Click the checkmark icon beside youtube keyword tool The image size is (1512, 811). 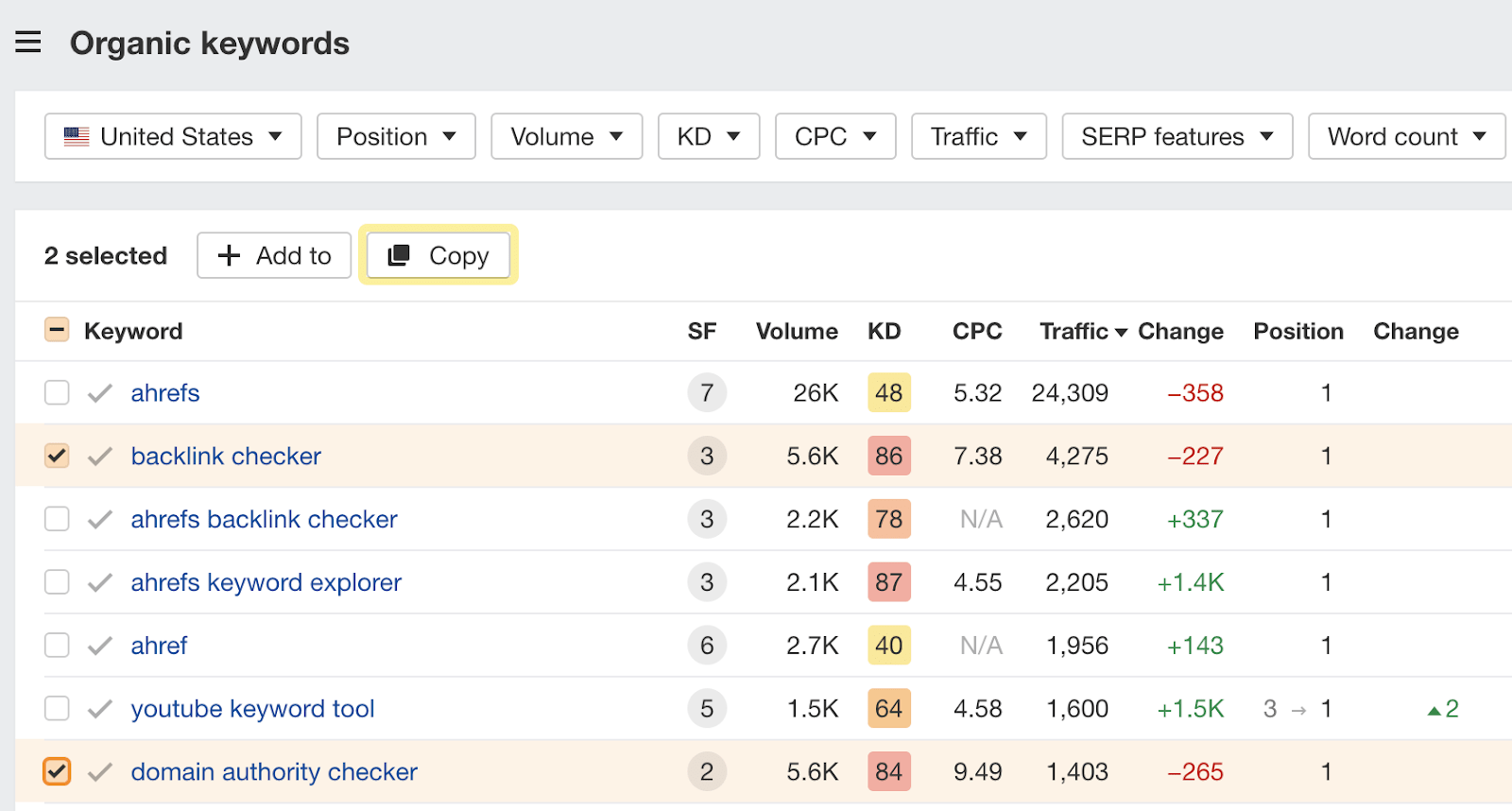click(x=100, y=709)
